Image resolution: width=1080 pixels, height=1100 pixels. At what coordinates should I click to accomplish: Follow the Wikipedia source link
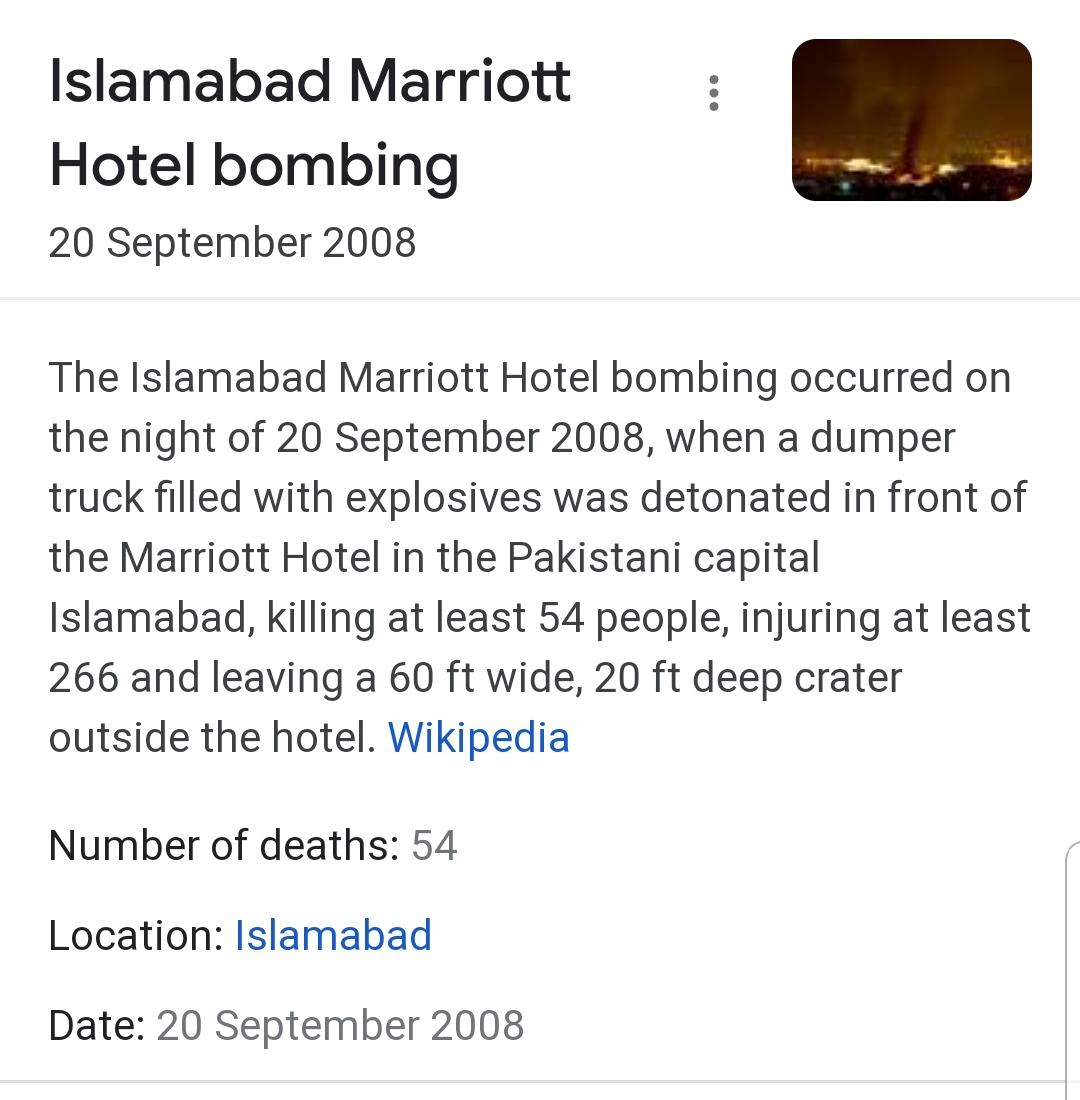(479, 737)
